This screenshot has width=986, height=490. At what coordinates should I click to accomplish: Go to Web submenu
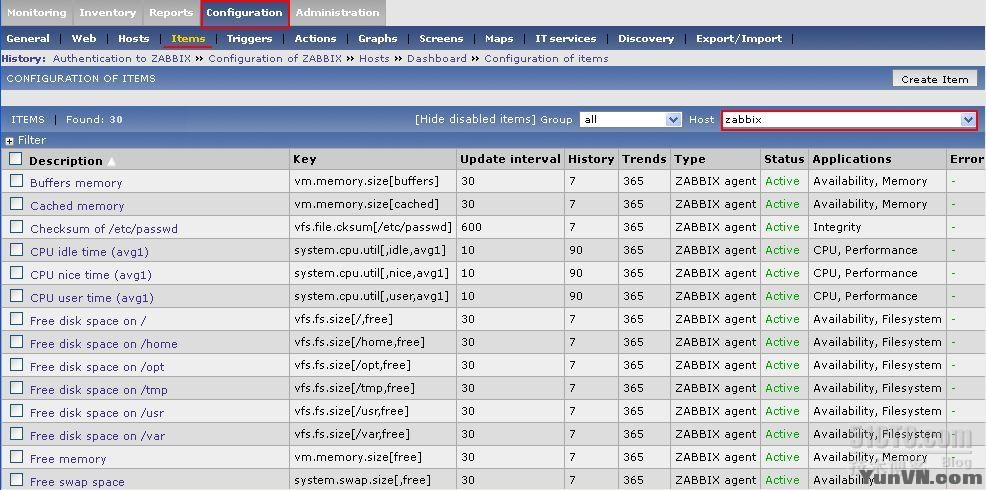[x=84, y=38]
